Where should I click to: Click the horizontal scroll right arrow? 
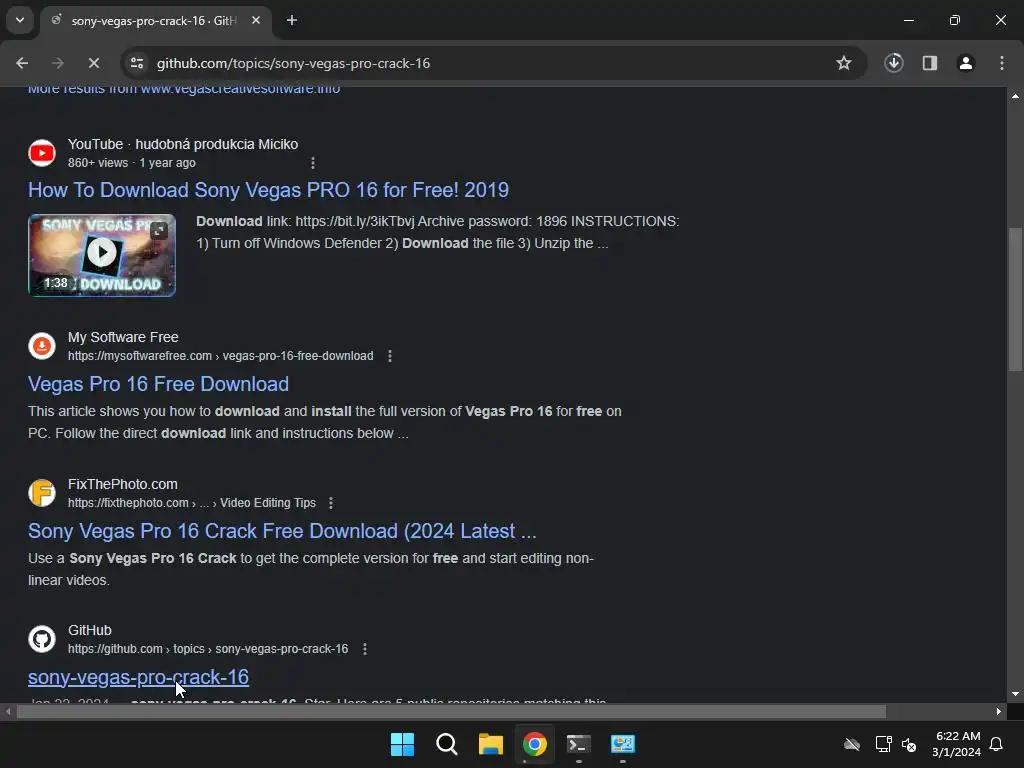coord(999,711)
